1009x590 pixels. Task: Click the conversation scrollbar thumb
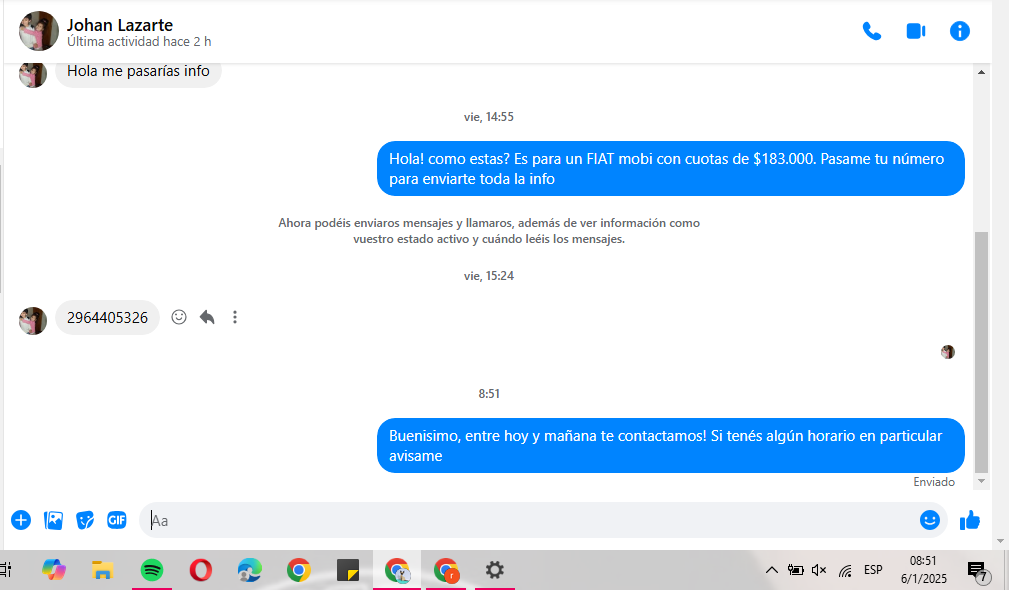[981, 352]
